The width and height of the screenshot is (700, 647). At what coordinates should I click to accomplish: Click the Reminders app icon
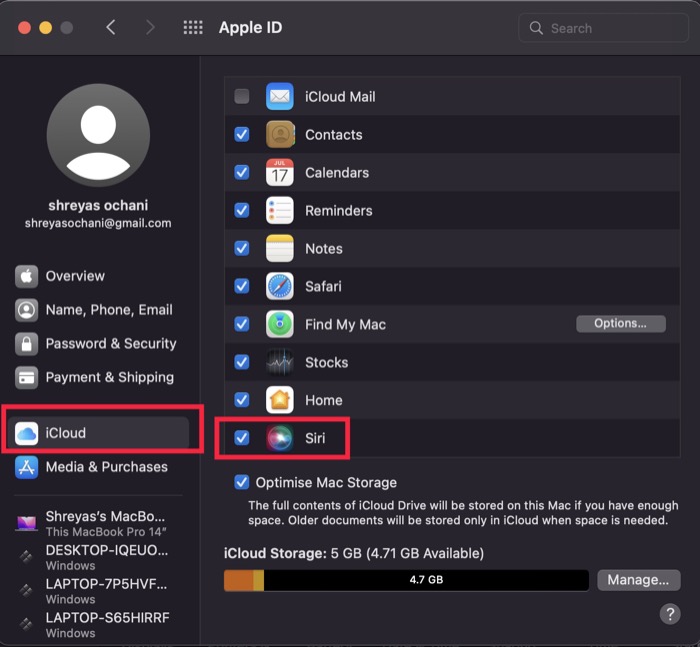(279, 210)
